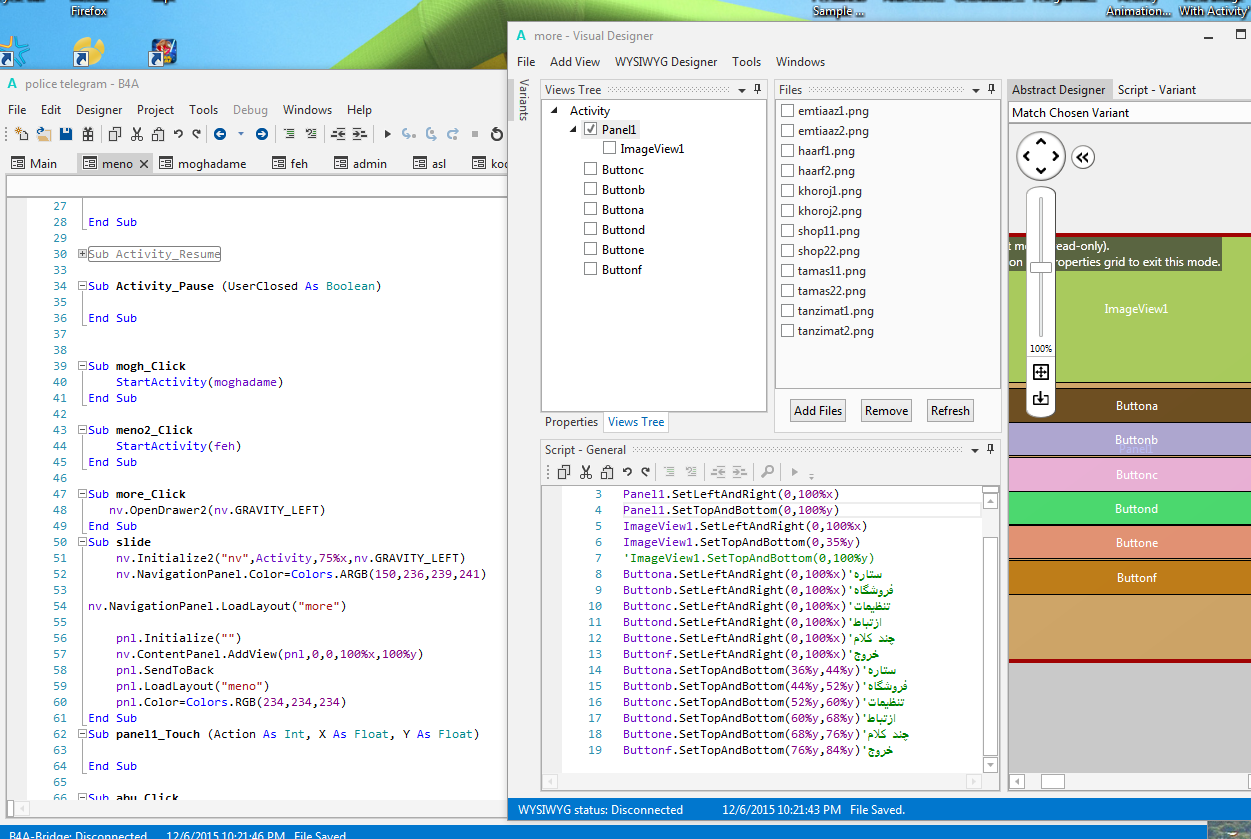
Task: Click the fit-to-screen icon below zoom slider
Action: coord(1041,372)
